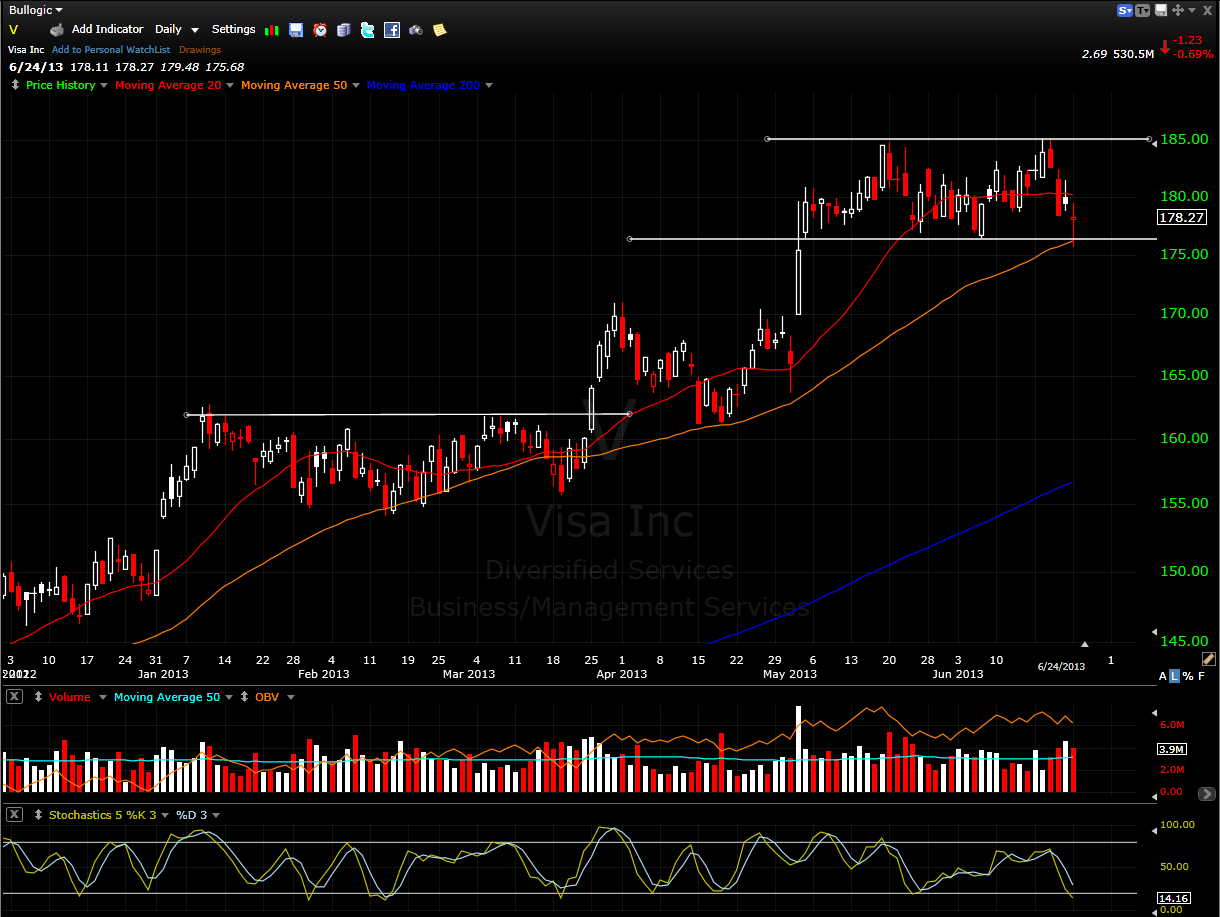Click the Drawings link
This screenshot has height=917, width=1220.
pos(200,49)
